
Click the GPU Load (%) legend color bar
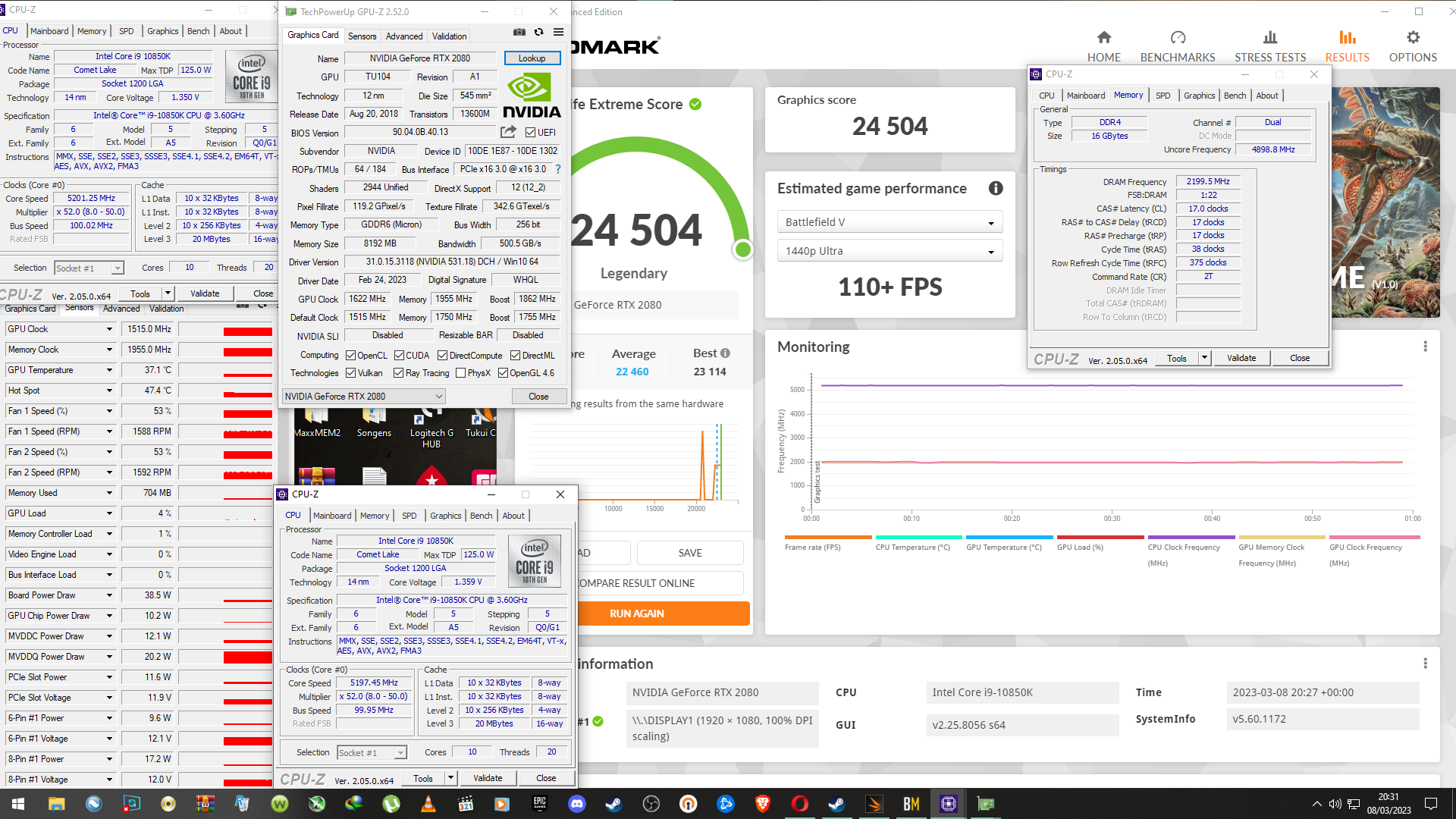point(1100,537)
